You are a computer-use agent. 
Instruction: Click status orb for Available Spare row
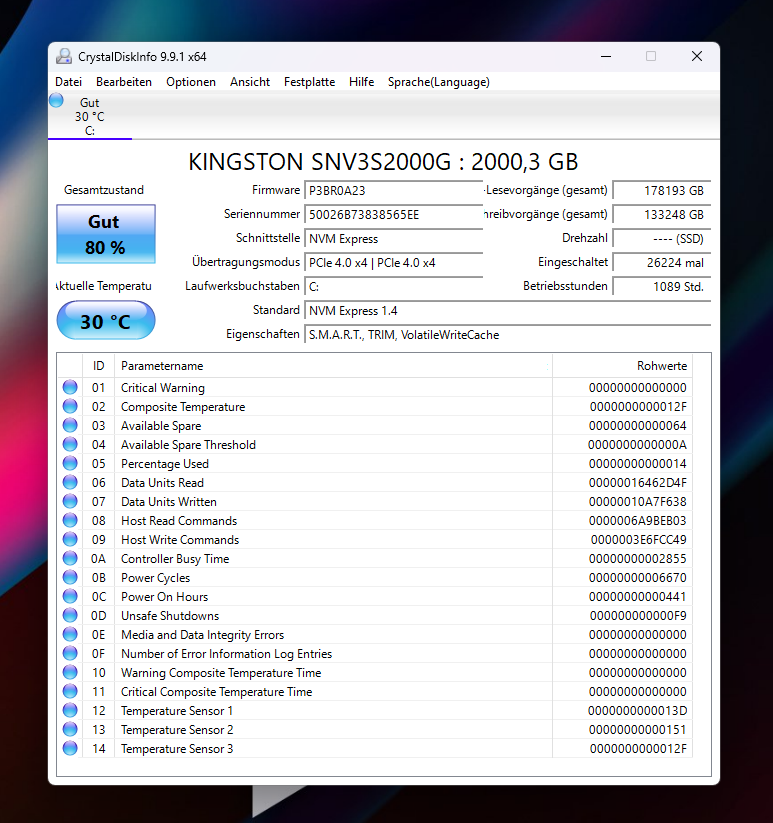click(x=70, y=425)
